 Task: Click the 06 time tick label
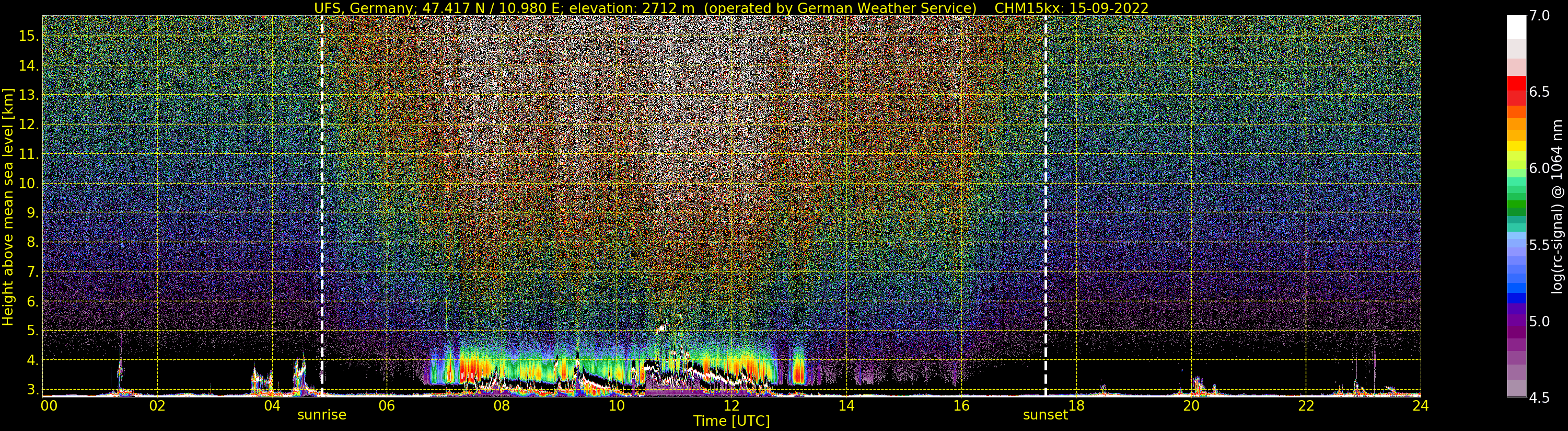387,405
